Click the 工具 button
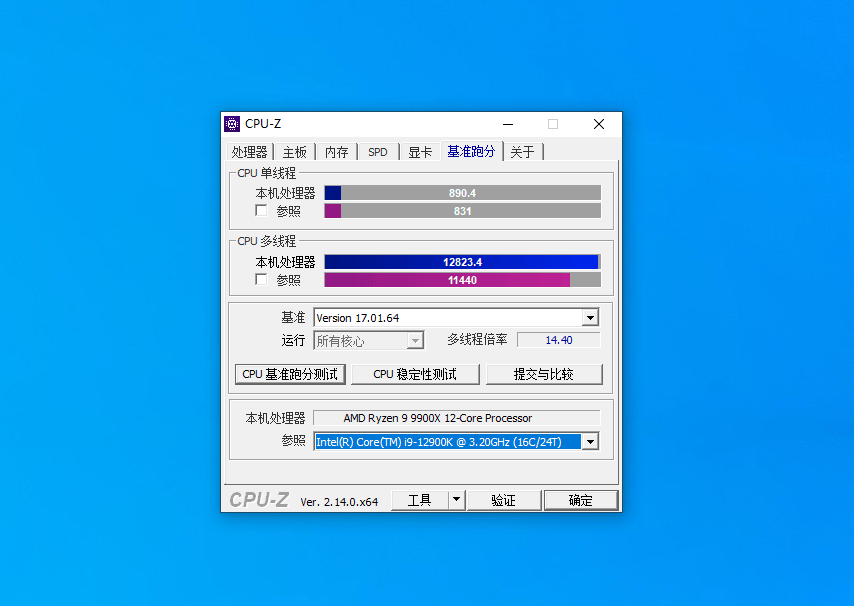Screen dimensions: 854x606 [x=419, y=500]
